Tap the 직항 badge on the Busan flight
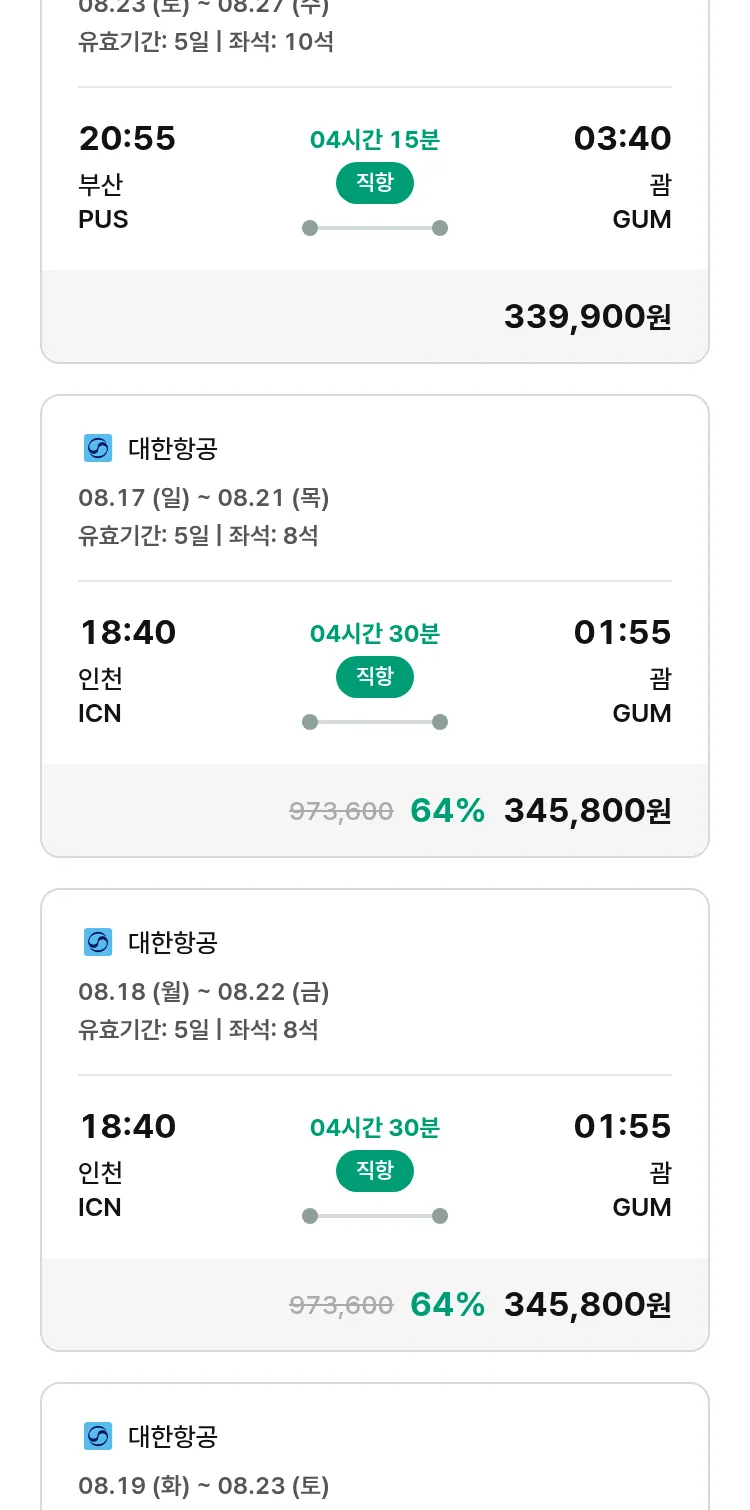Image resolution: width=750 pixels, height=1510 pixels. coord(374,183)
